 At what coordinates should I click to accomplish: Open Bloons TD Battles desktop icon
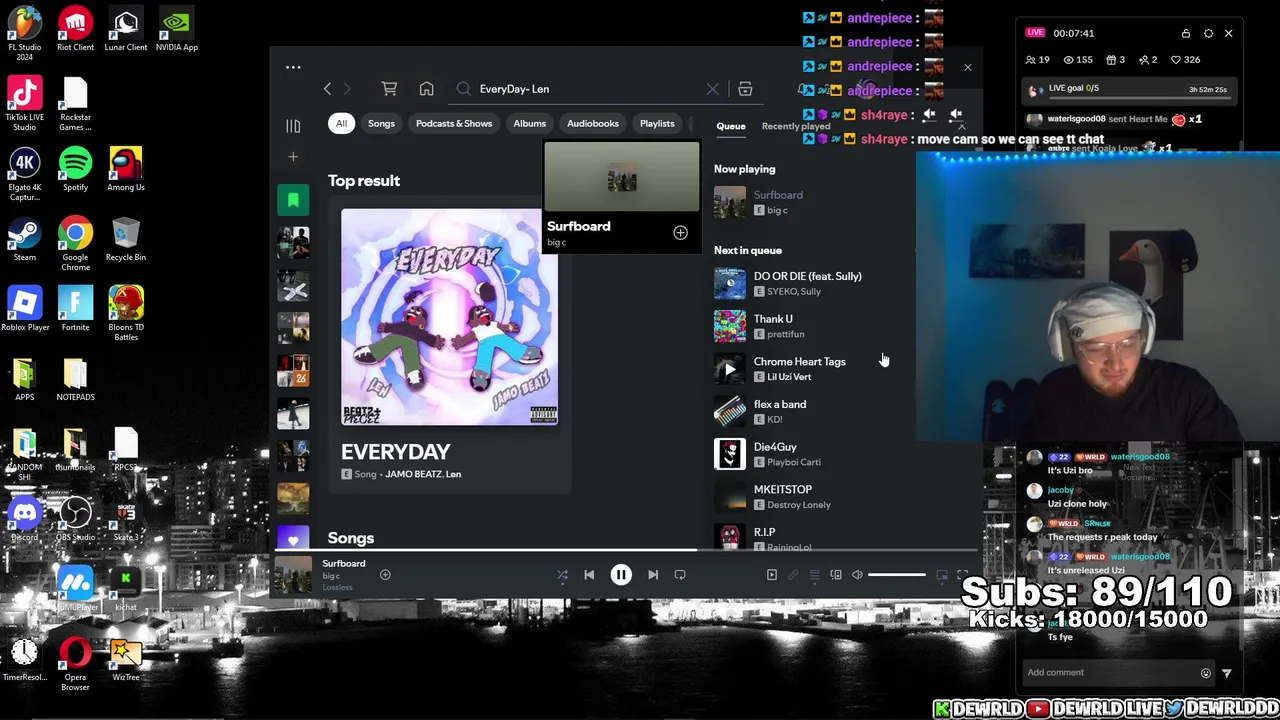click(126, 313)
